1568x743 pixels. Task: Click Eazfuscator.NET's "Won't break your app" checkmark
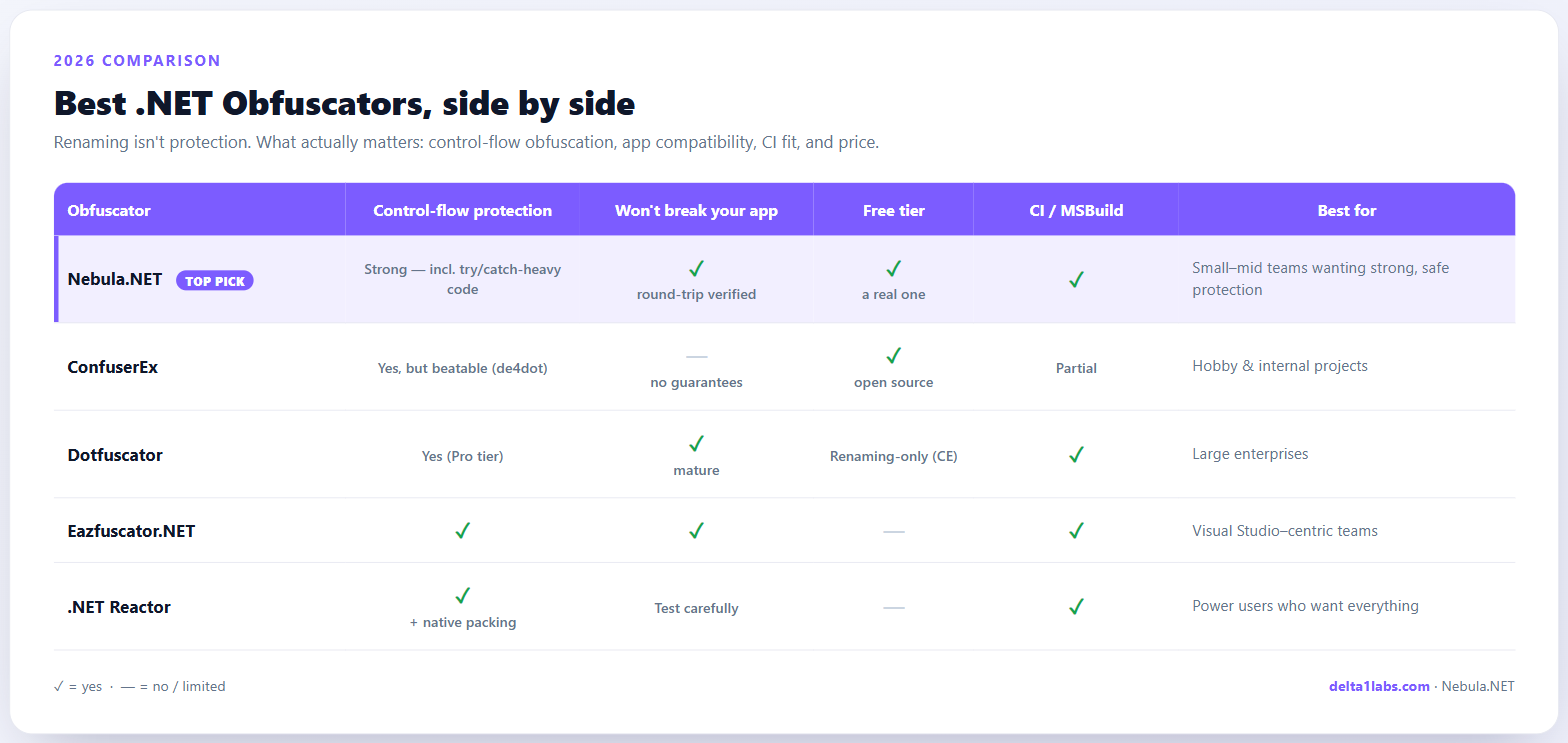tap(697, 530)
